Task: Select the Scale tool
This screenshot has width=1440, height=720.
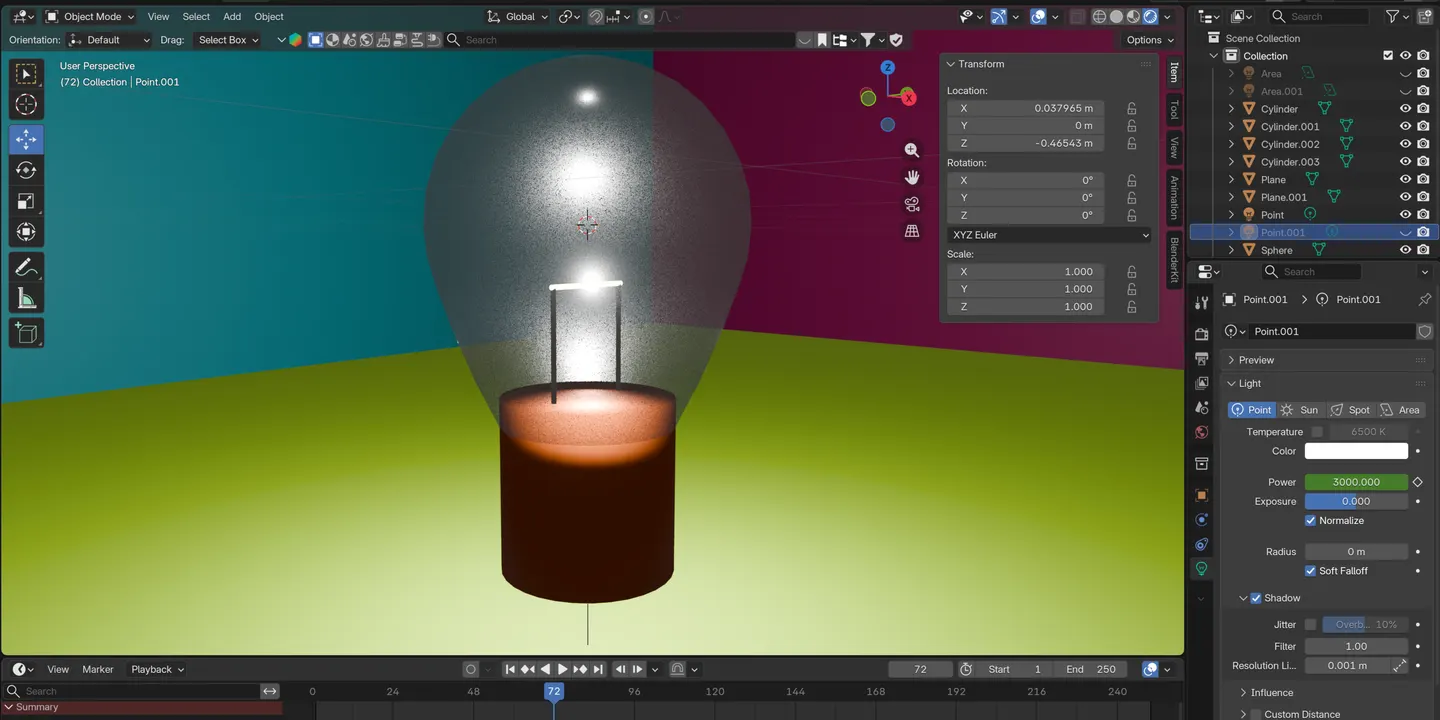Action: (26, 201)
